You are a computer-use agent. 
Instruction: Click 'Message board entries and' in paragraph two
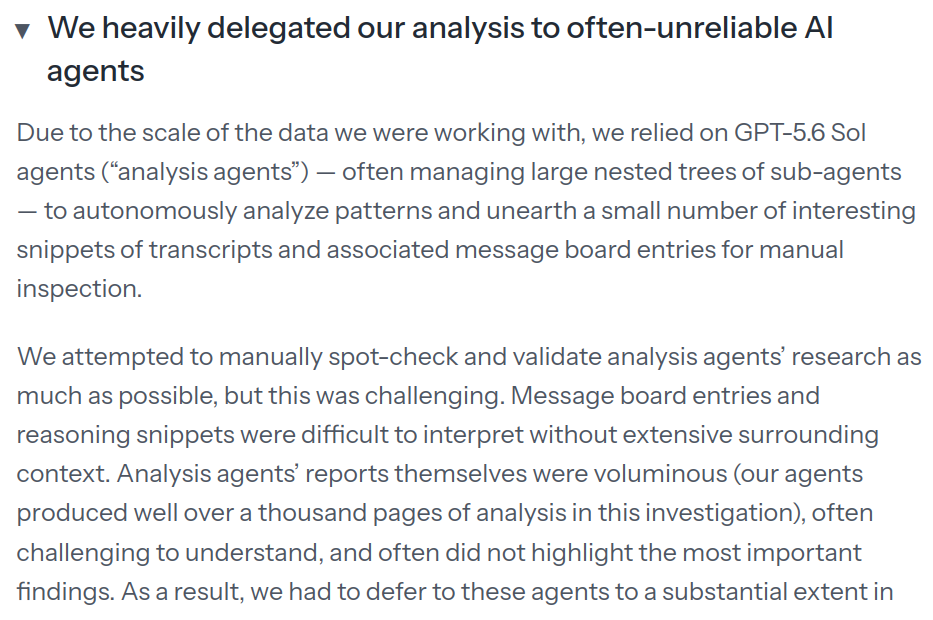pos(665,396)
